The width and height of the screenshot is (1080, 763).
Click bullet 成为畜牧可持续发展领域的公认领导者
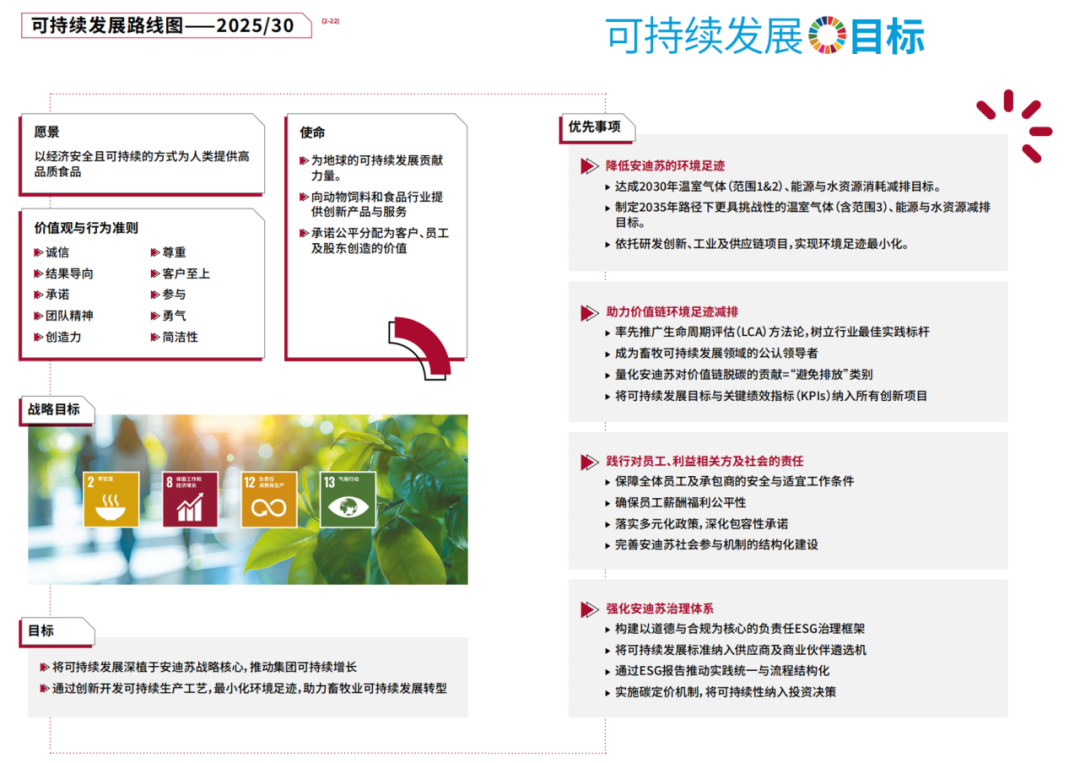coord(716,353)
